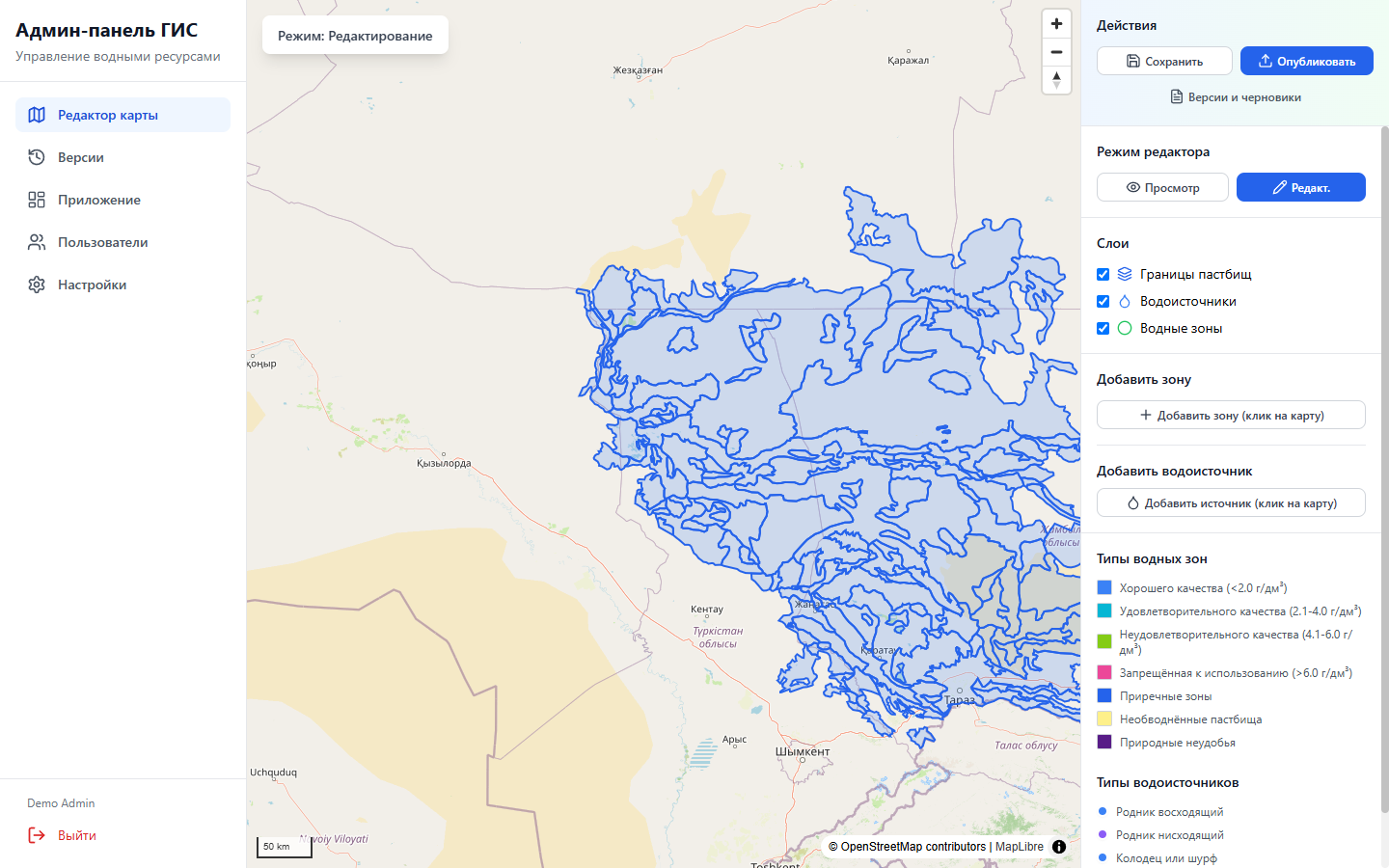This screenshot has height=868, width=1389.
Task: Click Жезқазған city label on map
Action: [x=638, y=70]
